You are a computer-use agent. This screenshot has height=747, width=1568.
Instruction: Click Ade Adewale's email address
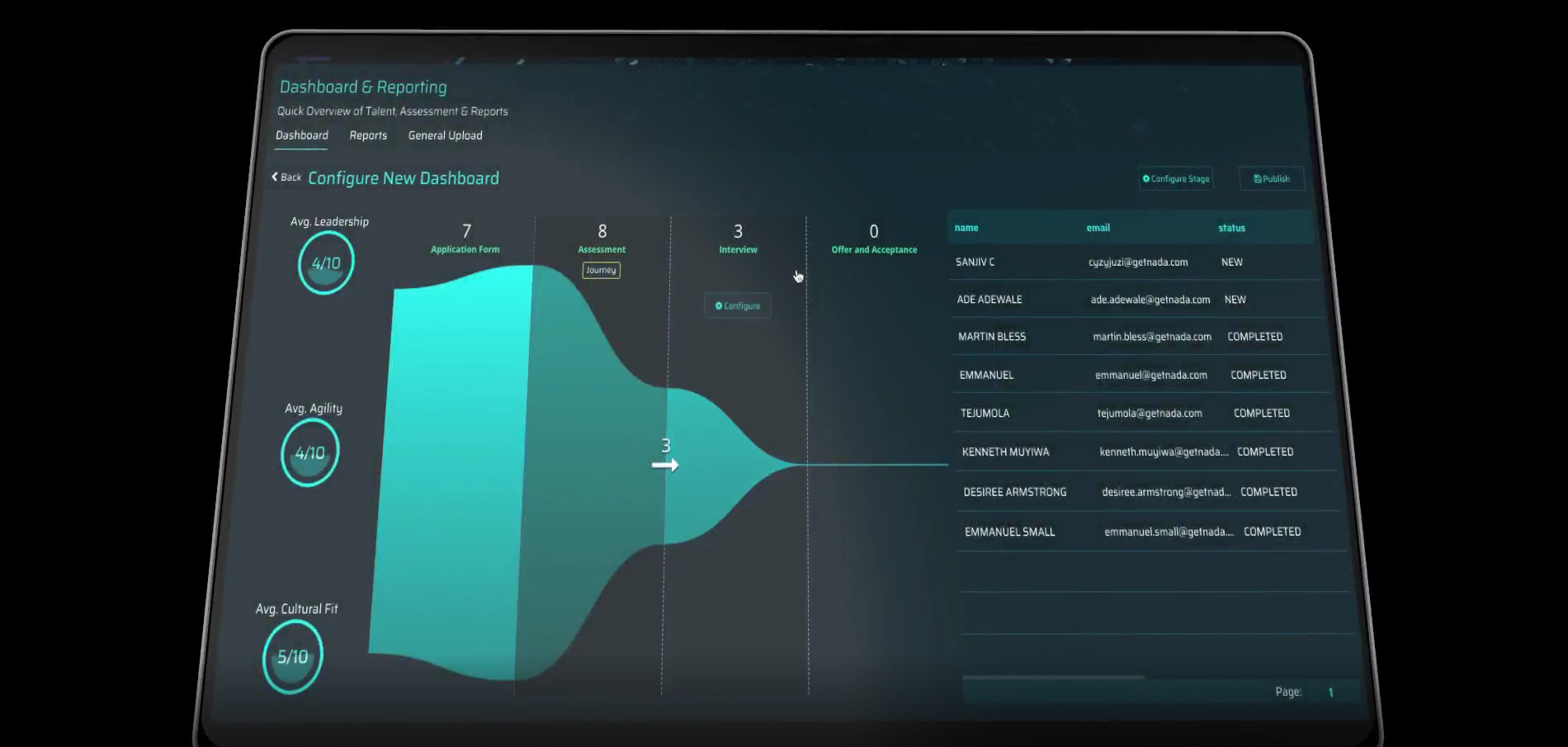(1150, 300)
